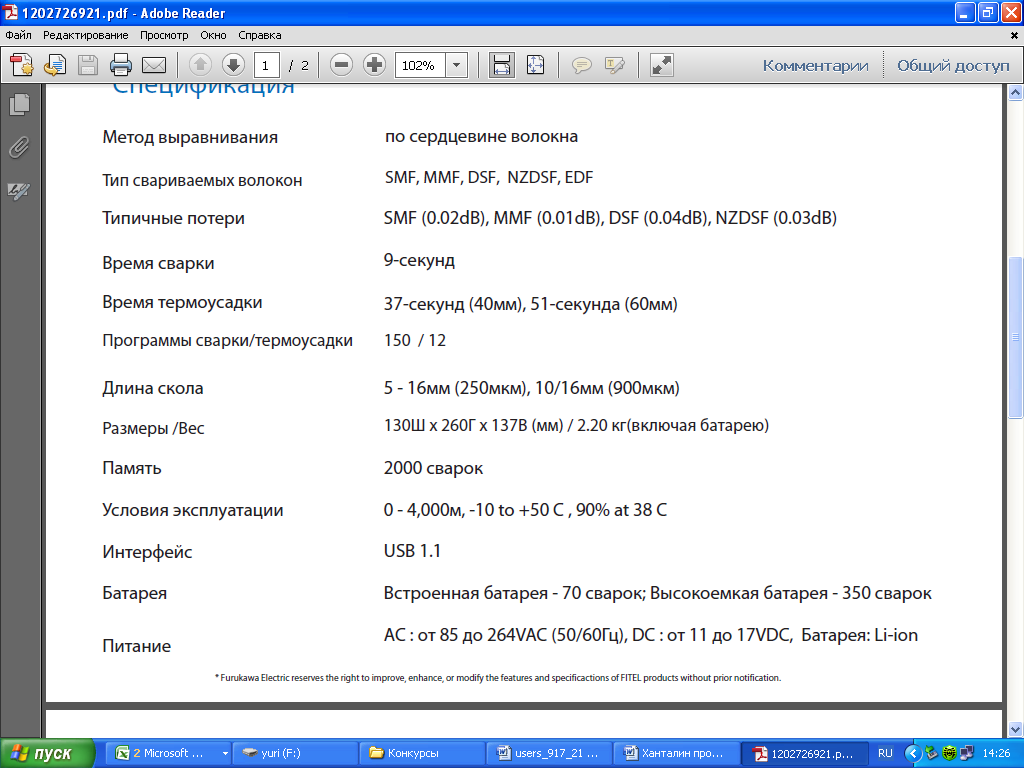Click the page number input field
Image resolution: width=1024 pixels, height=768 pixels.
(266, 65)
